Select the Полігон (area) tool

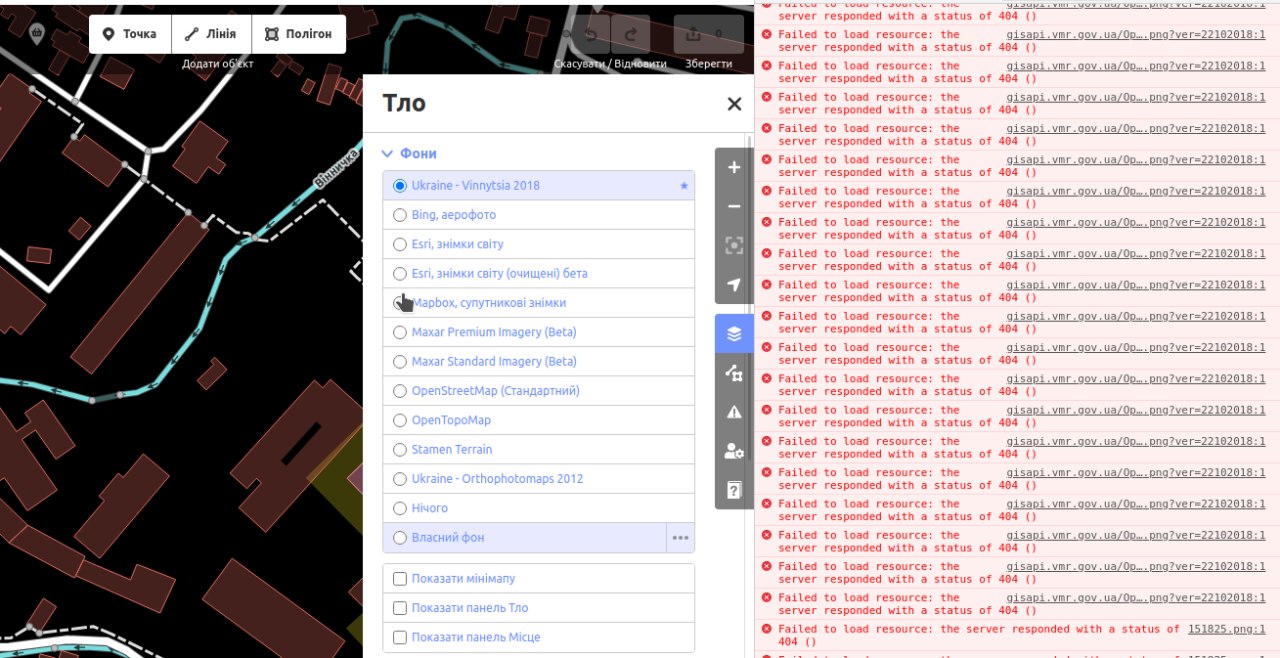(299, 34)
